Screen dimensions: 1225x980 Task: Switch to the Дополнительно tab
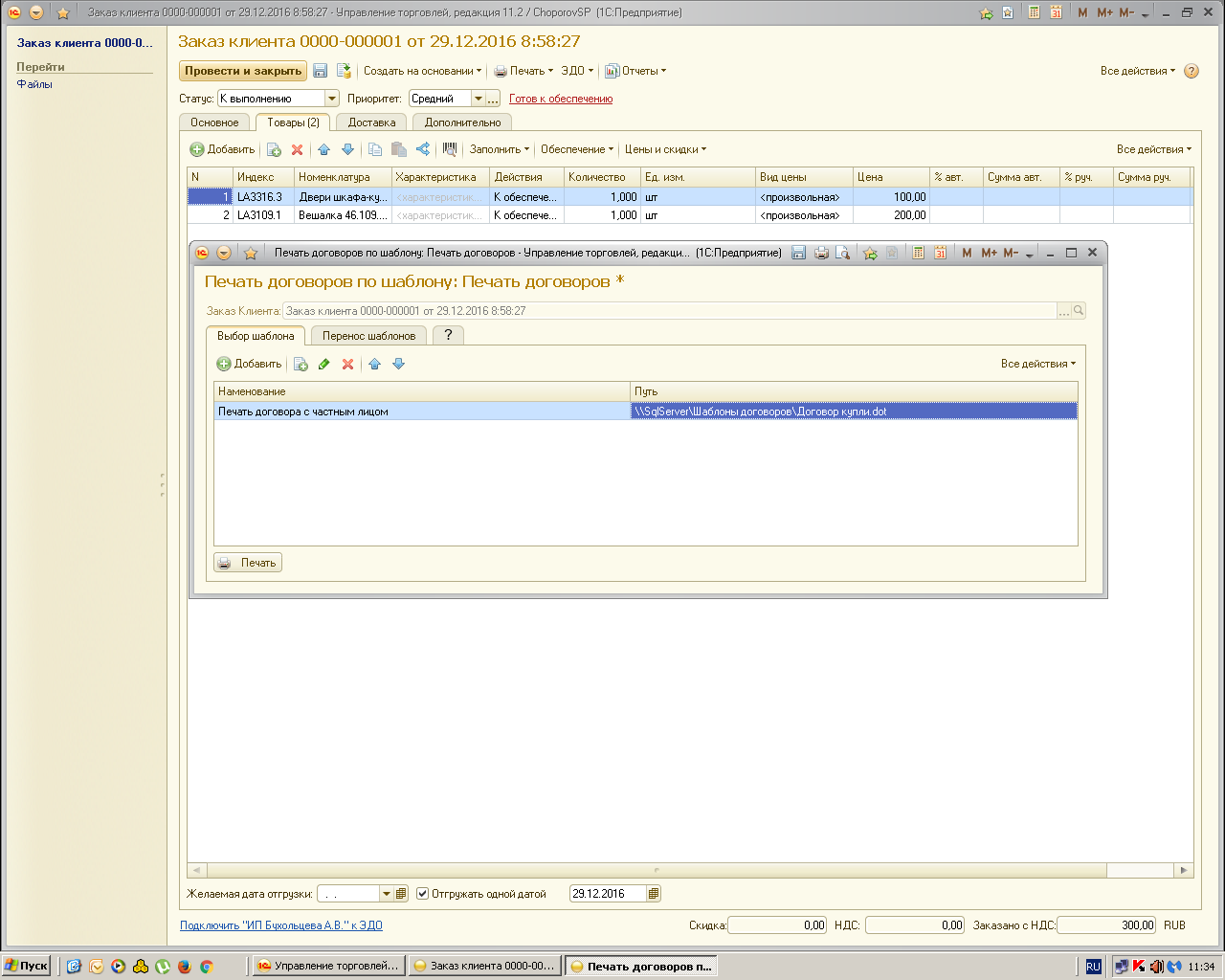click(x=462, y=122)
